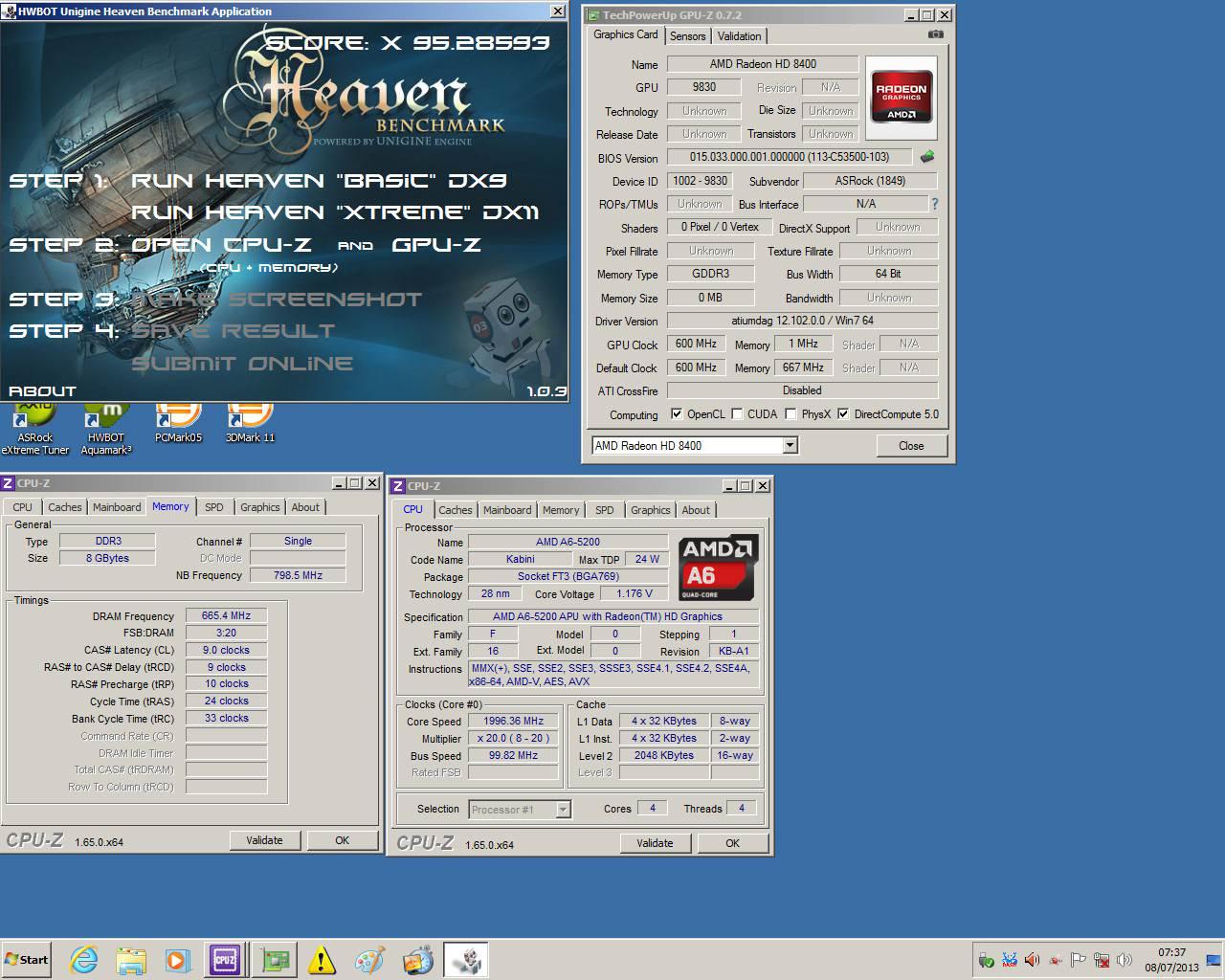
Task: Click RUN HEAVEN "BASIC" DX9
Action: coord(319,181)
